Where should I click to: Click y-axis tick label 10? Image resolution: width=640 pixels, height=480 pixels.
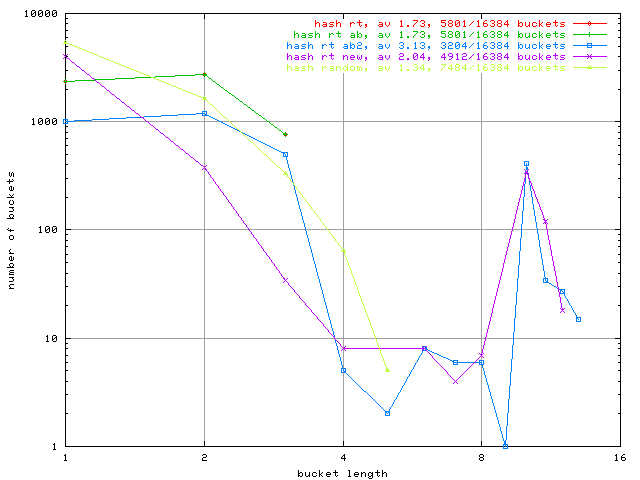click(x=51, y=338)
